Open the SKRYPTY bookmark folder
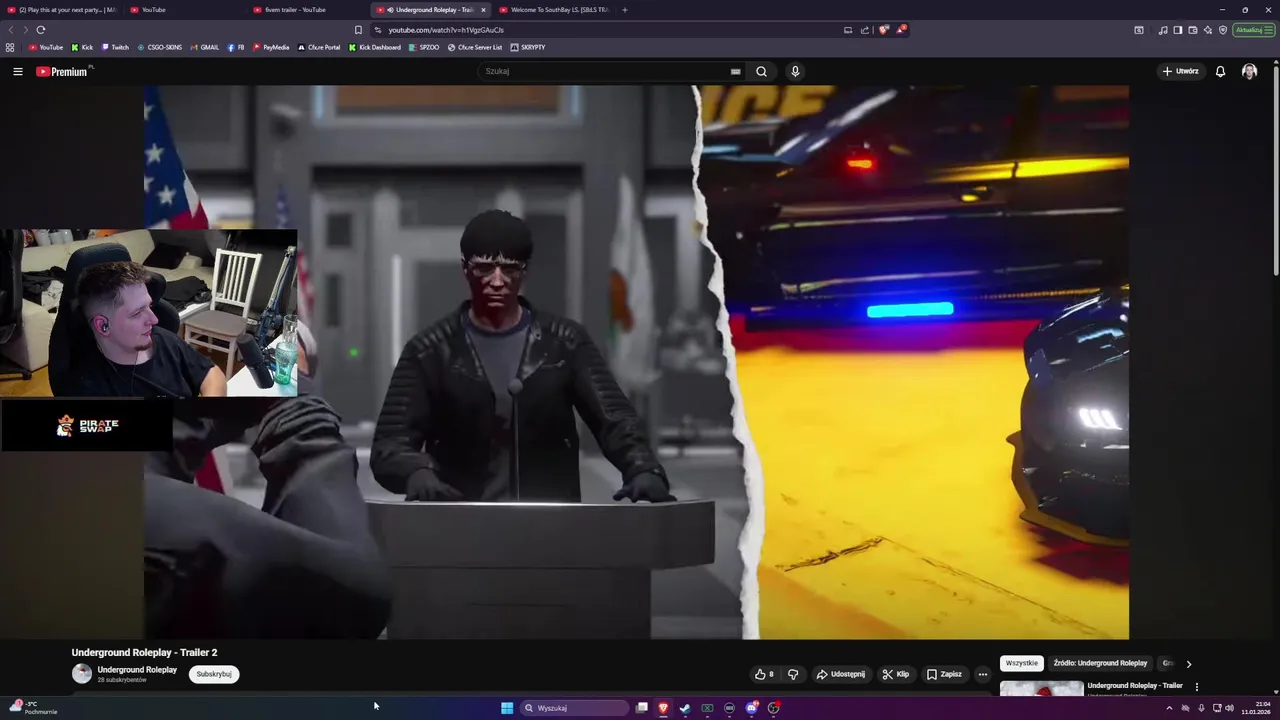 528,47
